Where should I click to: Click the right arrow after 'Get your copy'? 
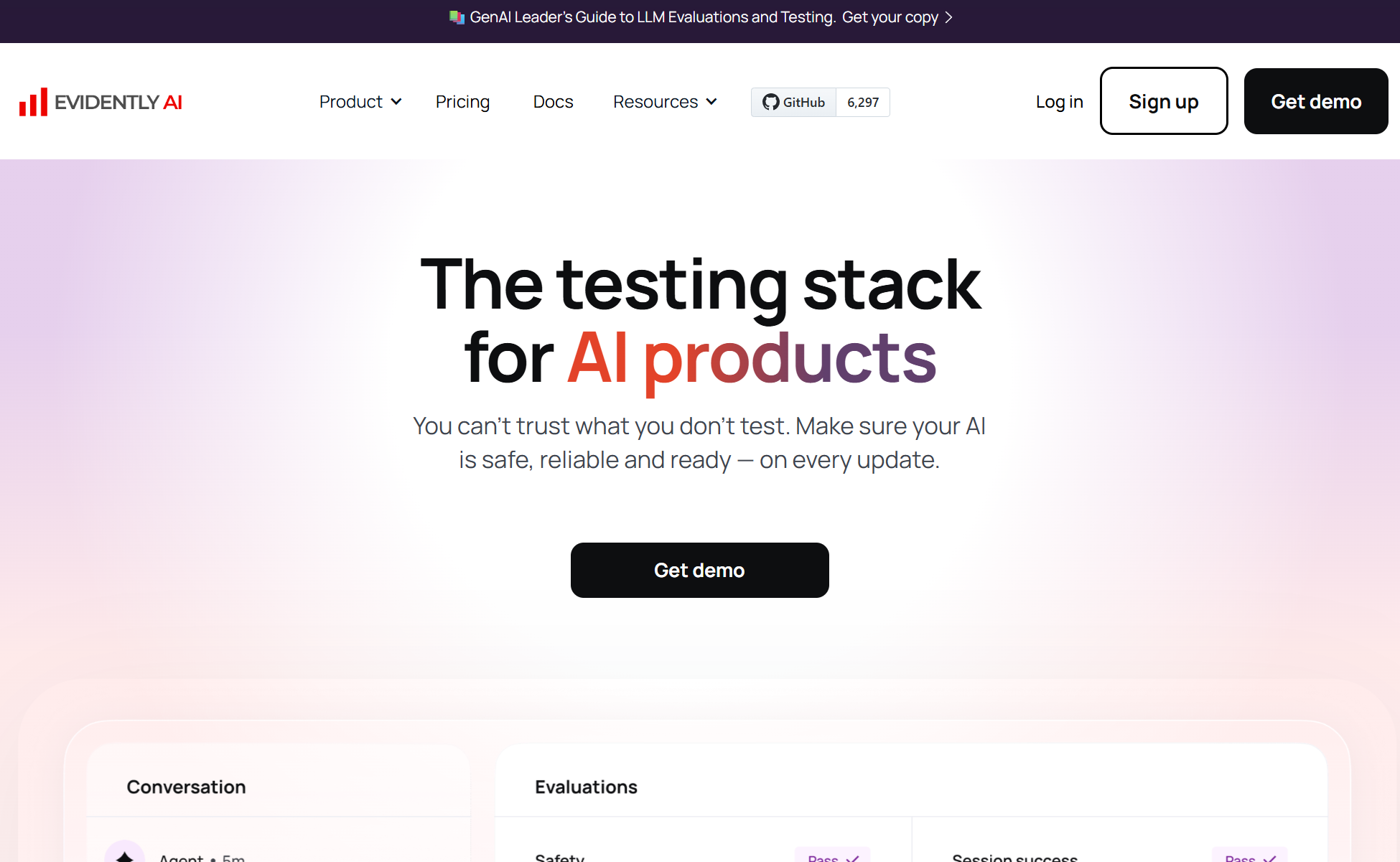948,17
